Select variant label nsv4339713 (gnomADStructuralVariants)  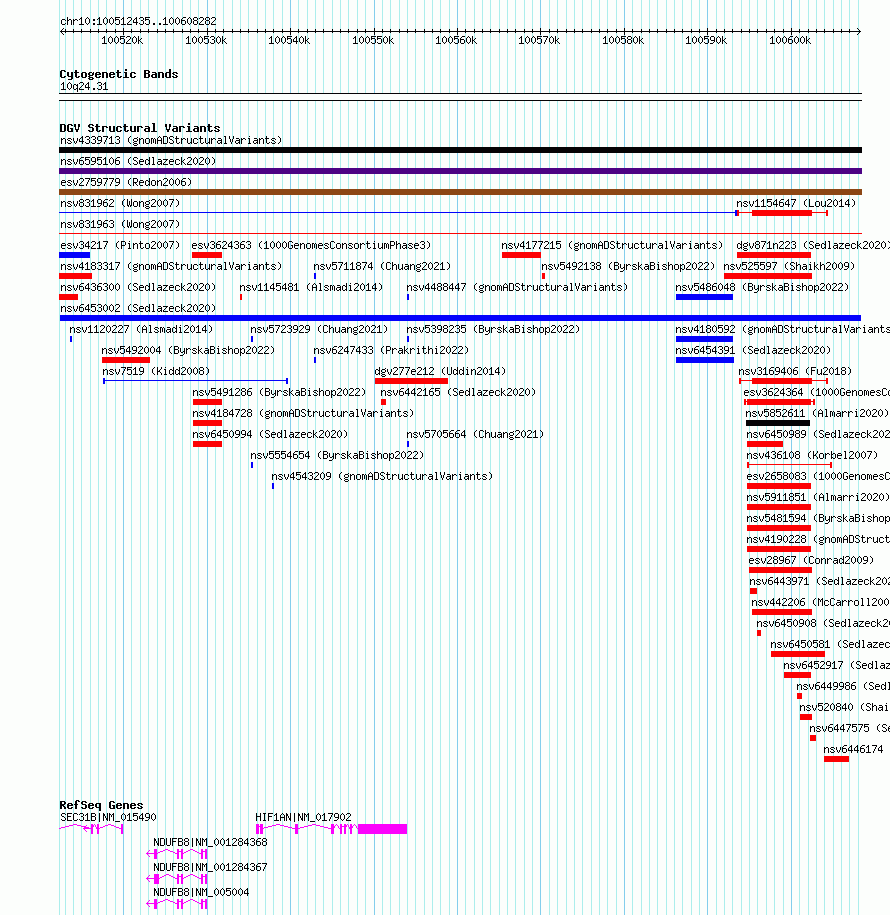coord(171,141)
